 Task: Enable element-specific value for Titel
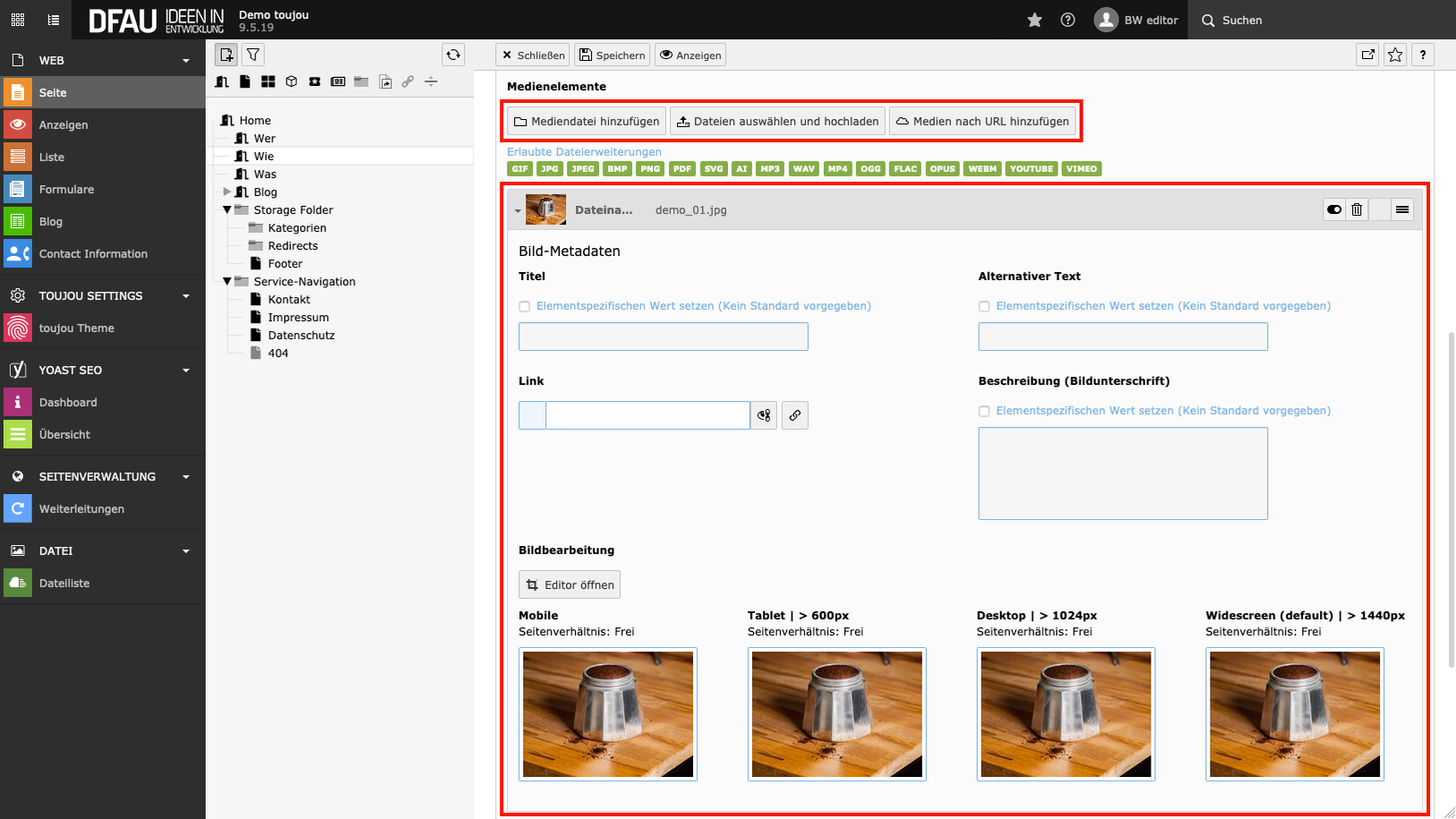tap(525, 306)
